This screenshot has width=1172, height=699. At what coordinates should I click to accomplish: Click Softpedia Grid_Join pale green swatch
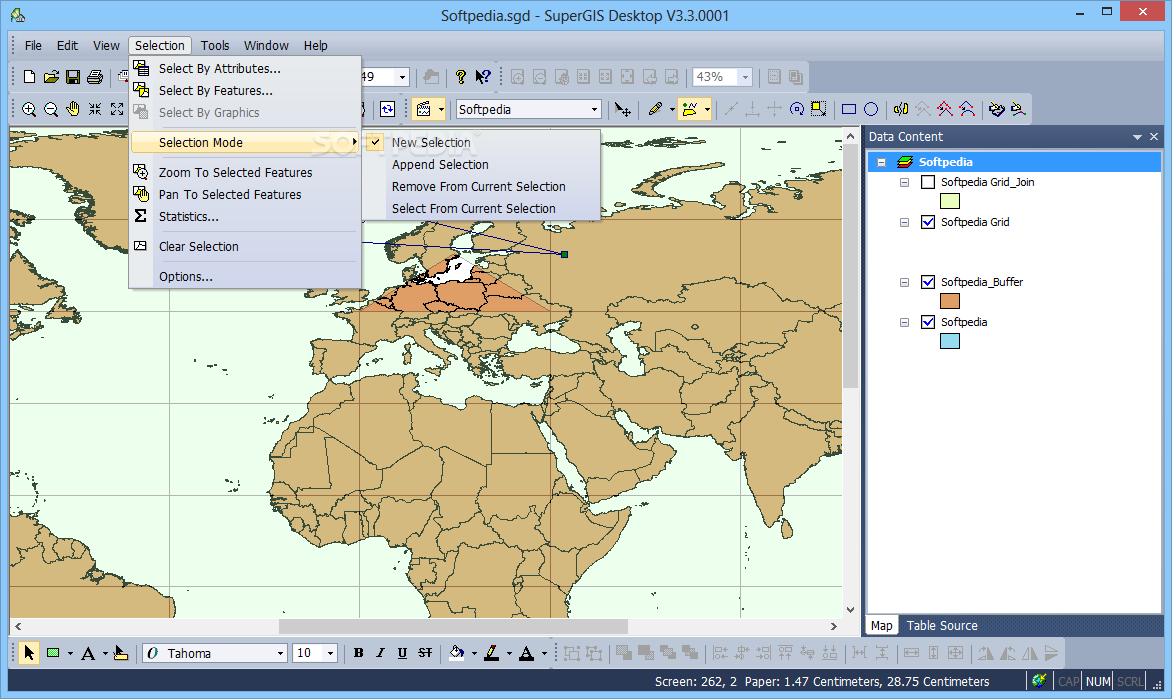pos(949,201)
